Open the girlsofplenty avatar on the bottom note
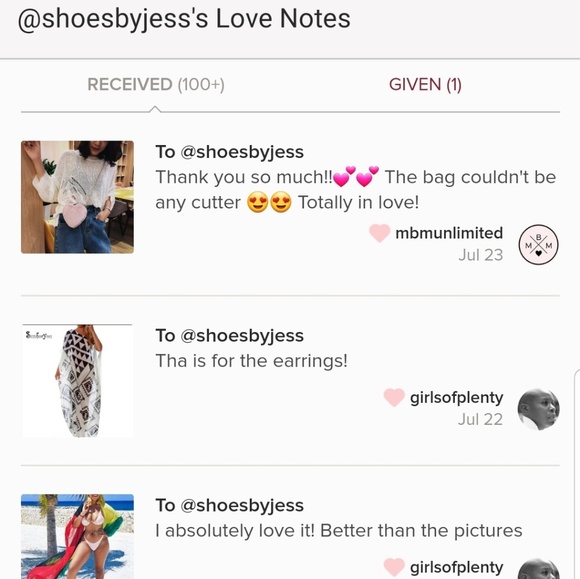This screenshot has width=580, height=579. [538, 569]
